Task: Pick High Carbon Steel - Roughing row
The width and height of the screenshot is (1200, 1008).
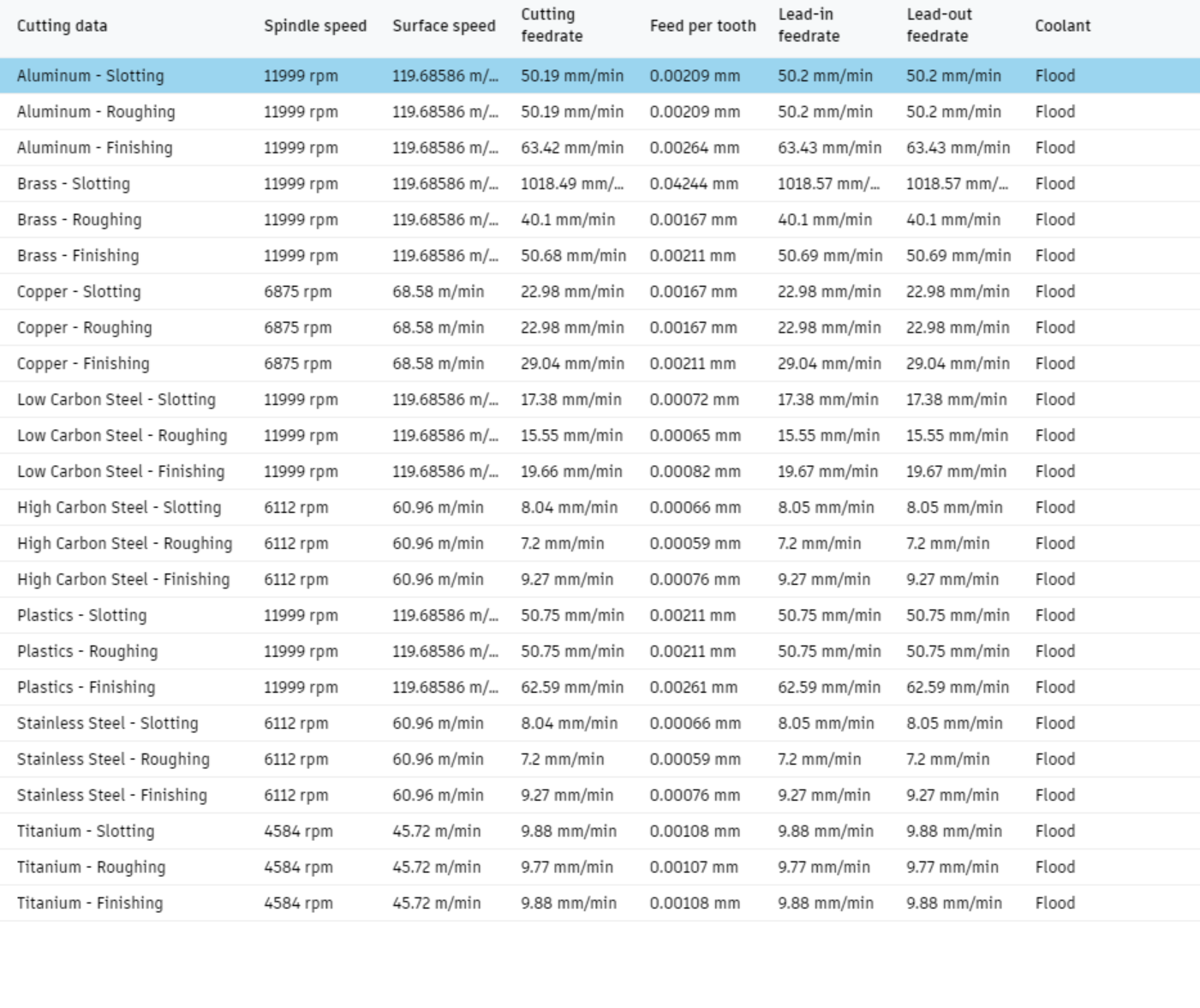Action: (x=600, y=543)
